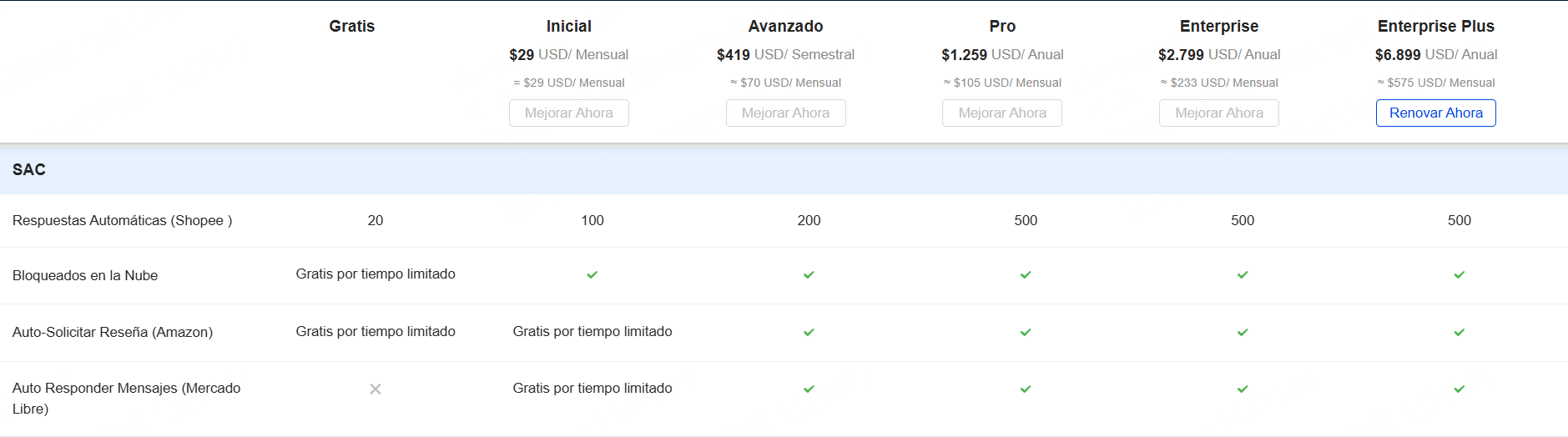Click Avanzado checkmark for Bloqueados en la Nube

809,274
